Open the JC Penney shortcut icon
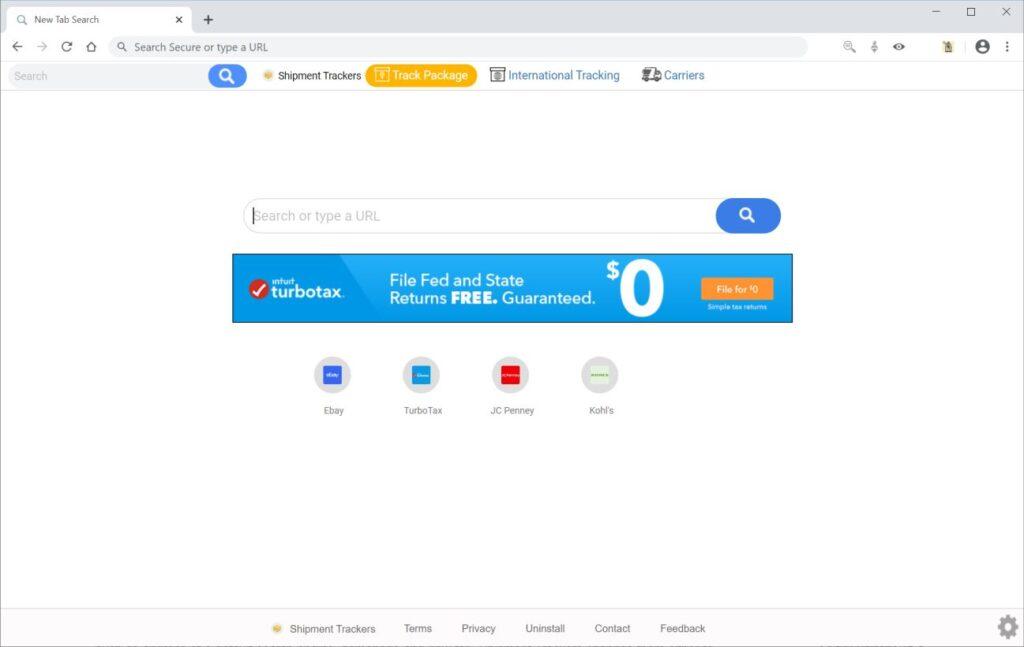 pyautogui.click(x=511, y=375)
